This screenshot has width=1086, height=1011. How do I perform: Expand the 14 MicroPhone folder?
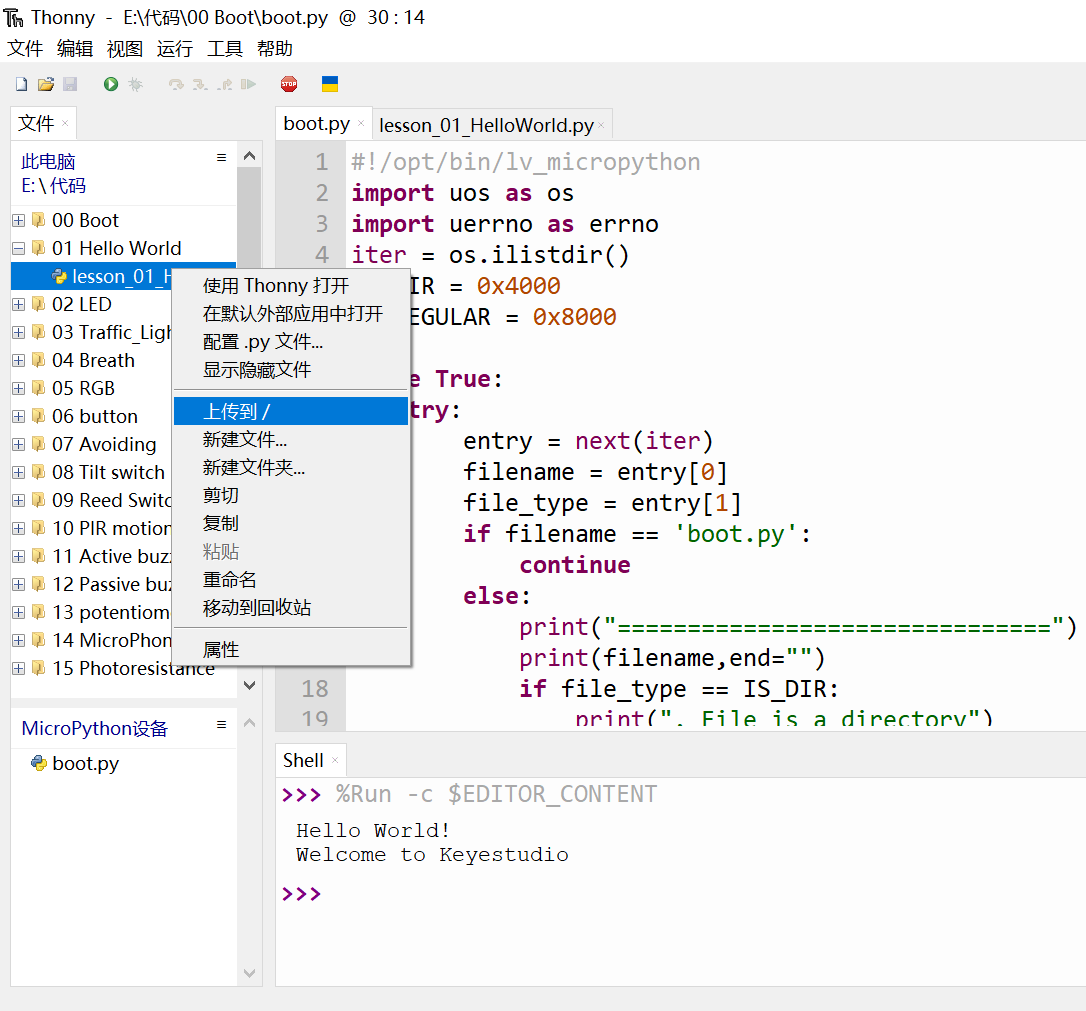(19, 641)
